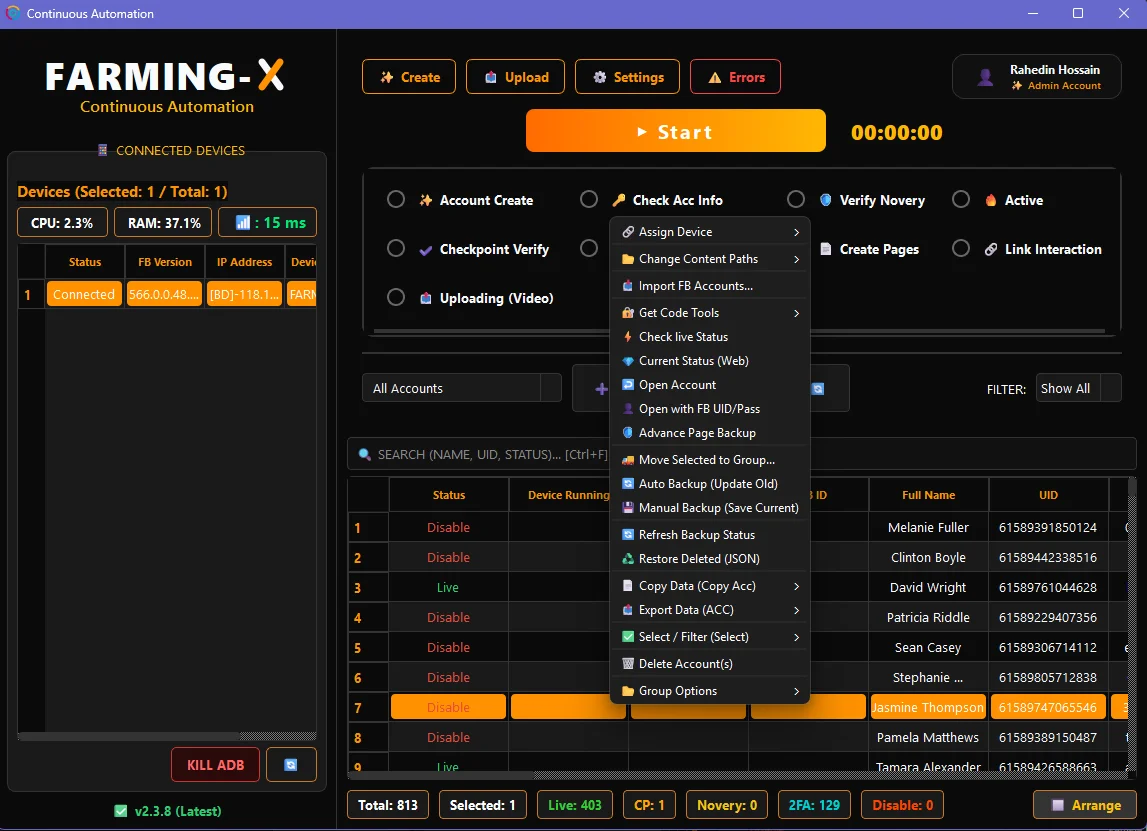Click the Live: 403 counter badge
The width and height of the screenshot is (1147, 831).
click(x=574, y=805)
